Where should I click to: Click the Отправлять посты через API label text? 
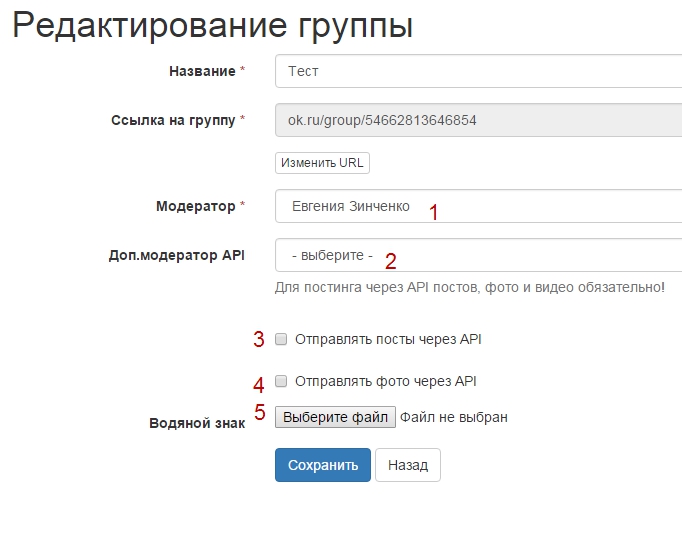[x=388, y=339]
